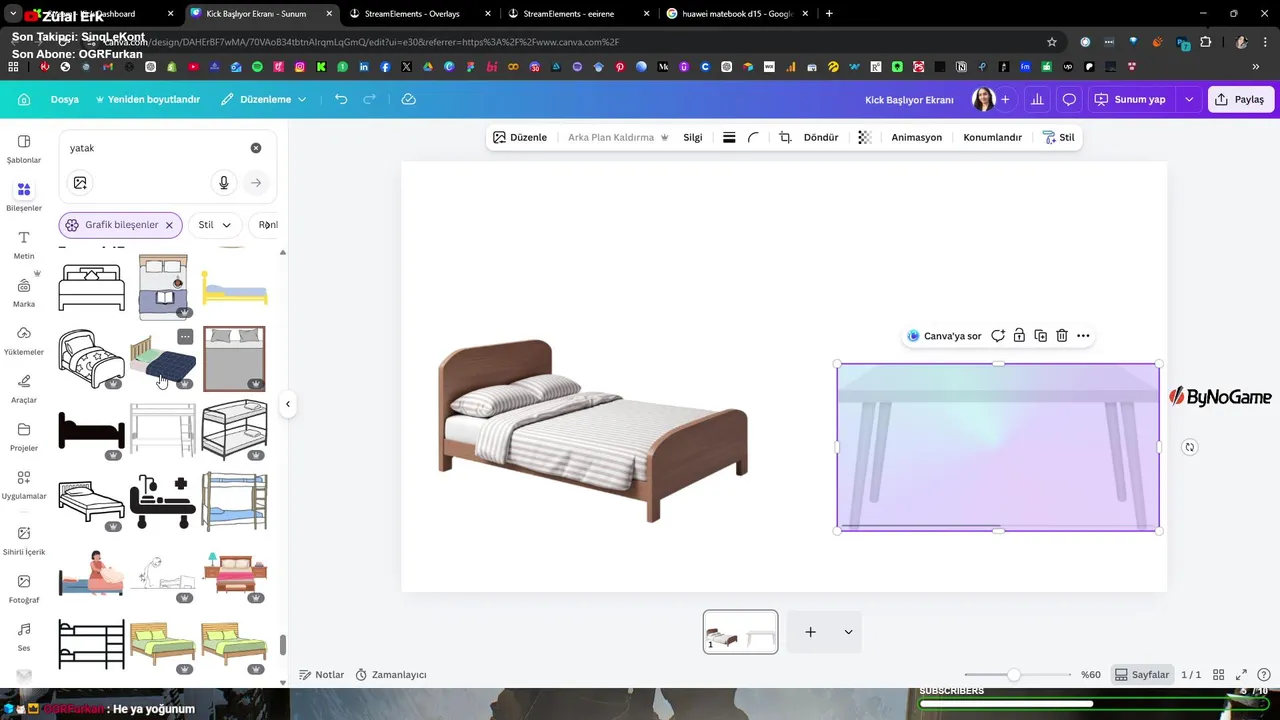Open the Yüklemeler uploads panel
This screenshot has height=720, width=1280.
tap(24, 341)
